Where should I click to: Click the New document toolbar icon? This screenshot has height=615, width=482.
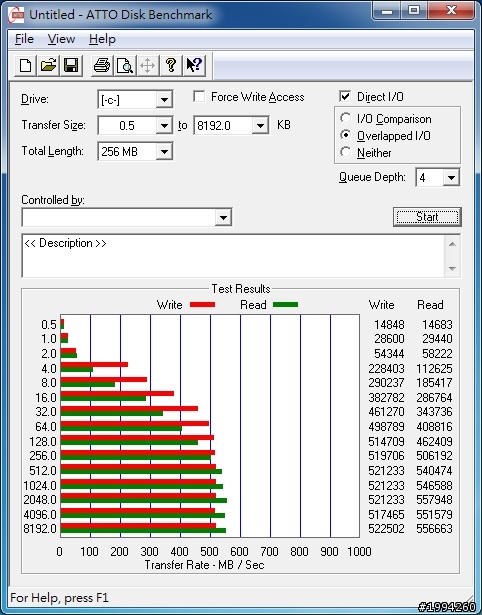tap(25, 65)
